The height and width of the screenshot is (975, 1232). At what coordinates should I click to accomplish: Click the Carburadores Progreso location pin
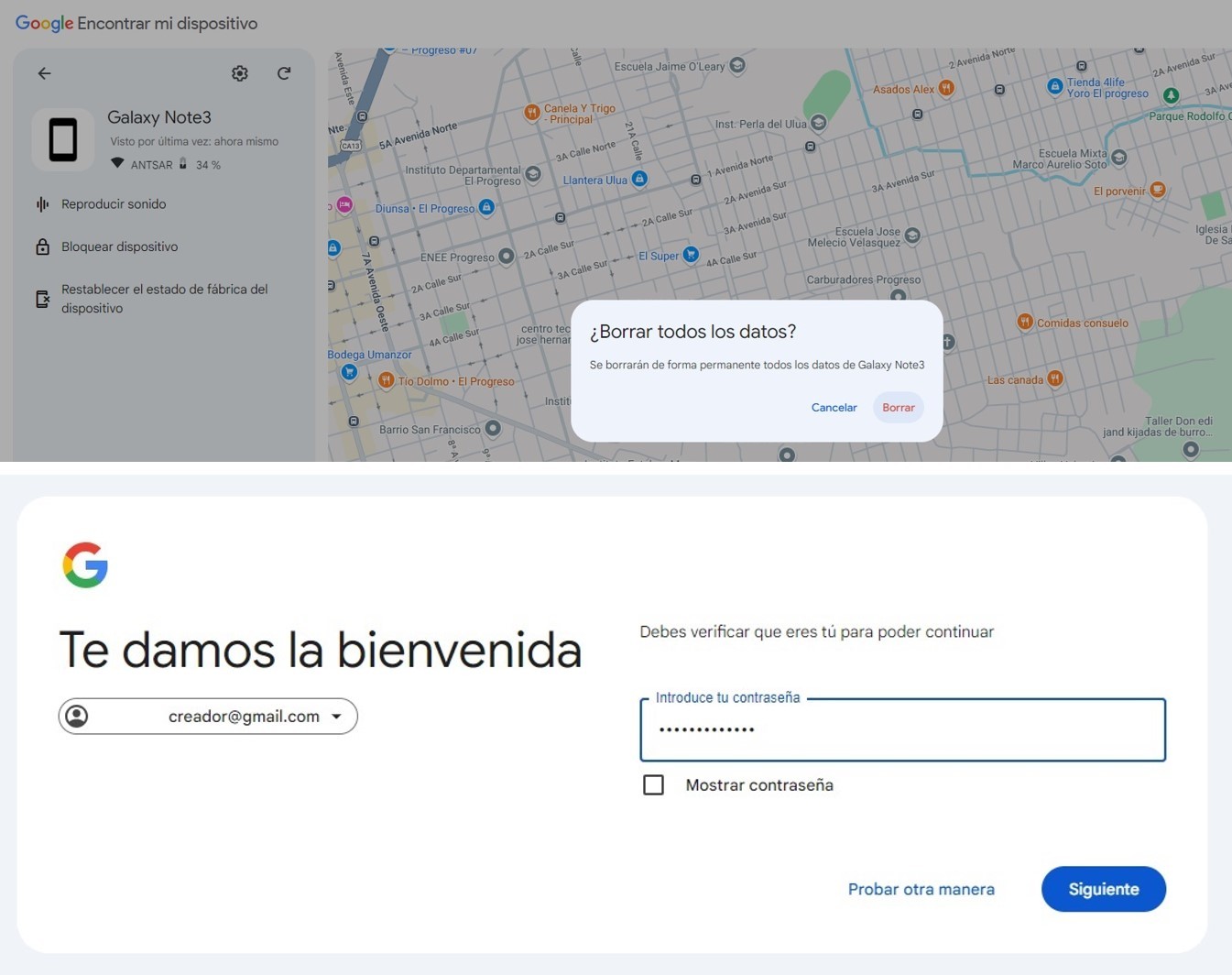click(898, 295)
